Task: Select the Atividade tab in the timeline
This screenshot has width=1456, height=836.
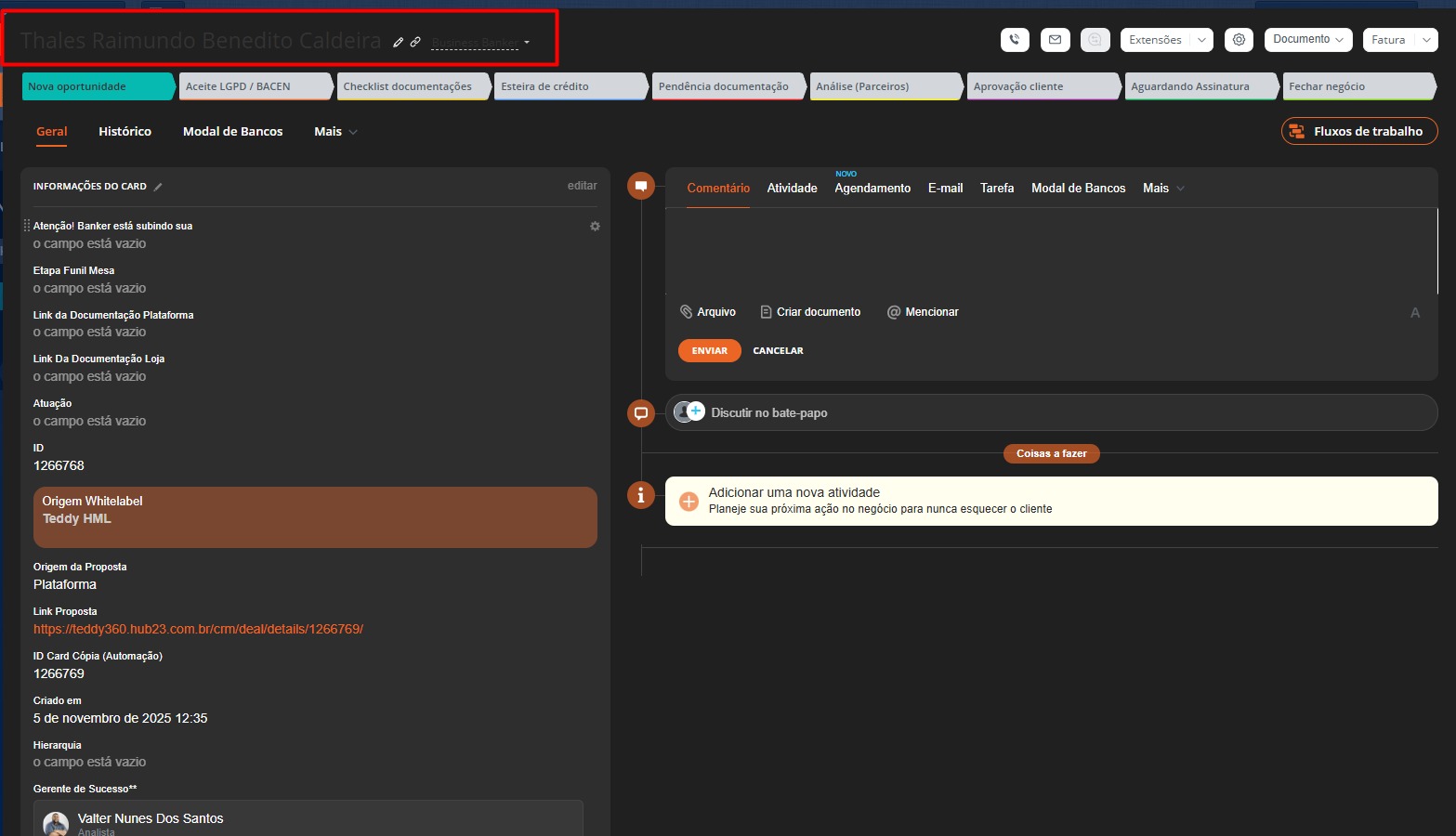Action: [792, 189]
